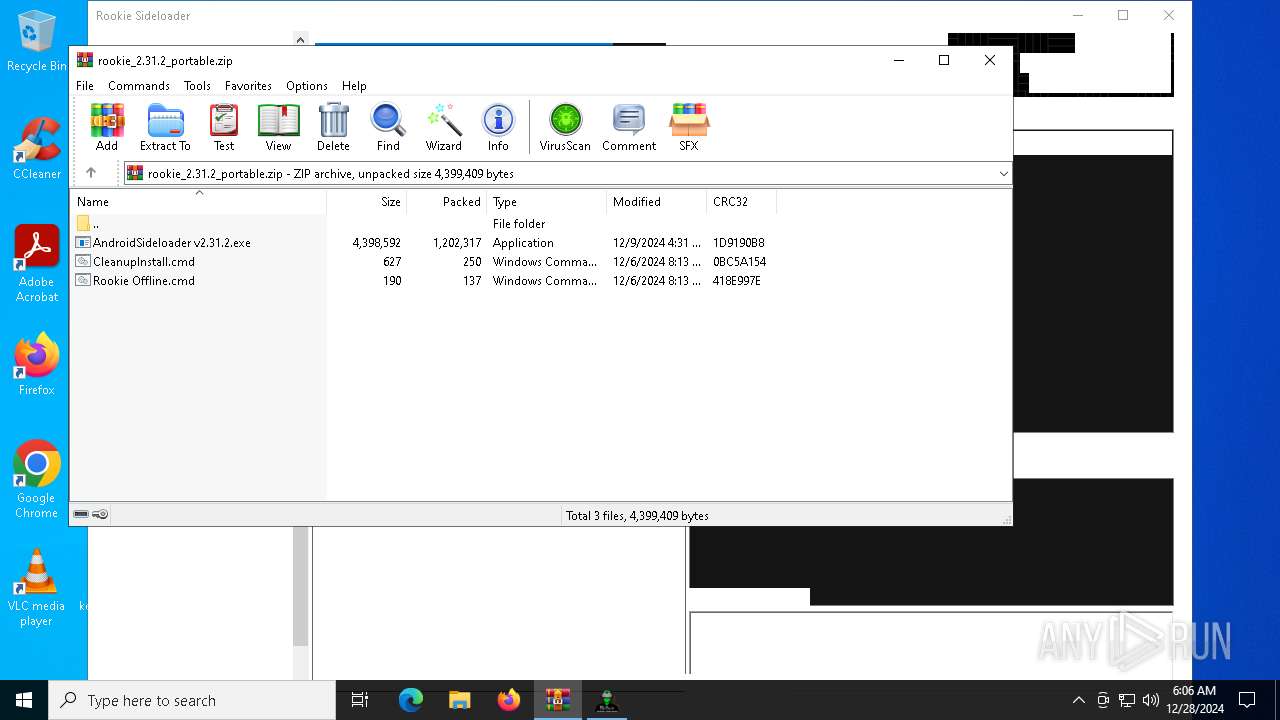Click the taskbar search box
Image resolution: width=1280 pixels, height=720 pixels.
pos(192,700)
